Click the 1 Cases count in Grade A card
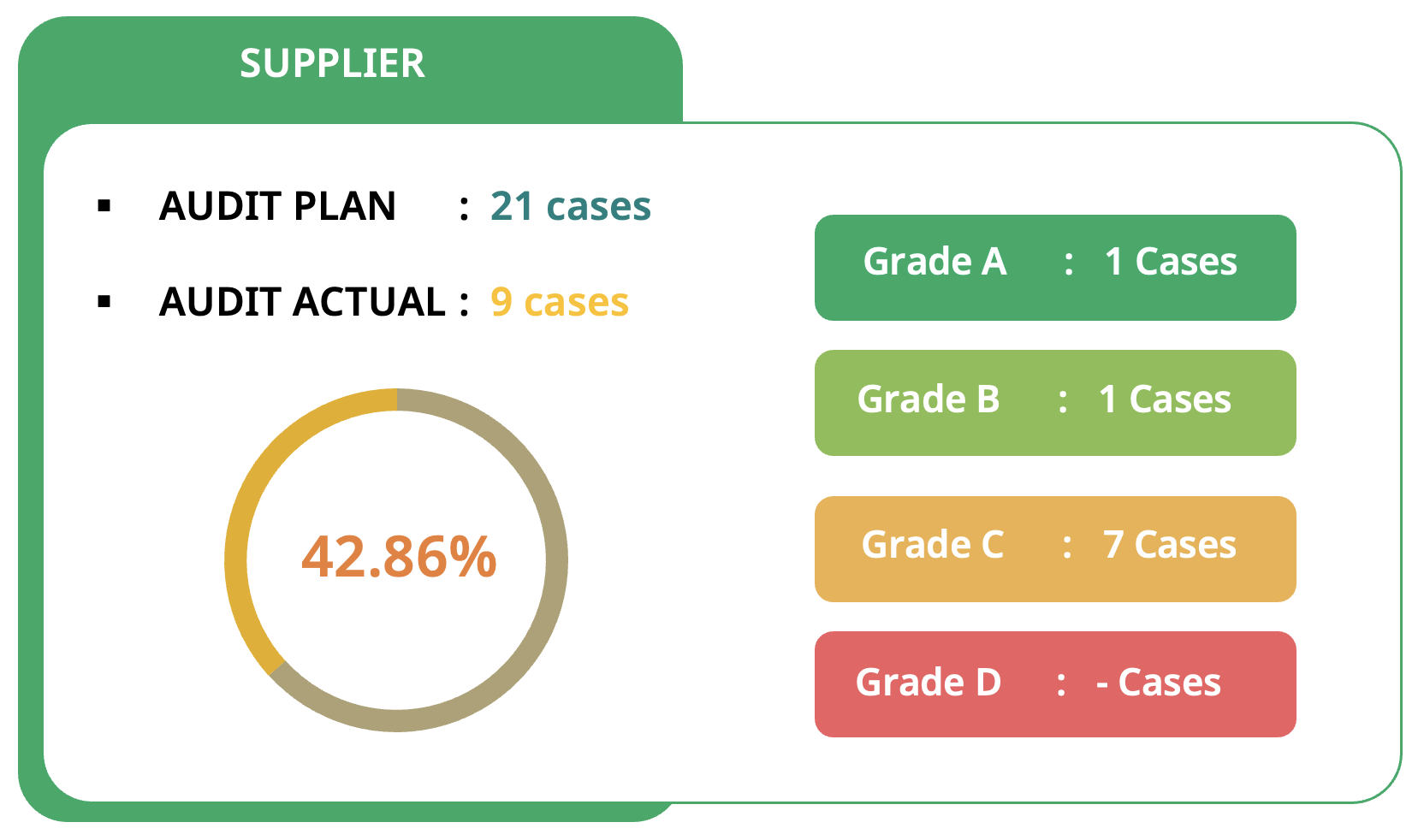 [x=1170, y=262]
